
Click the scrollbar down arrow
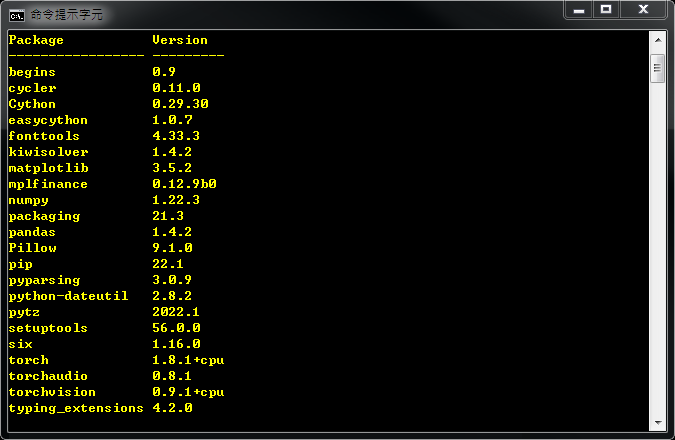point(658,423)
